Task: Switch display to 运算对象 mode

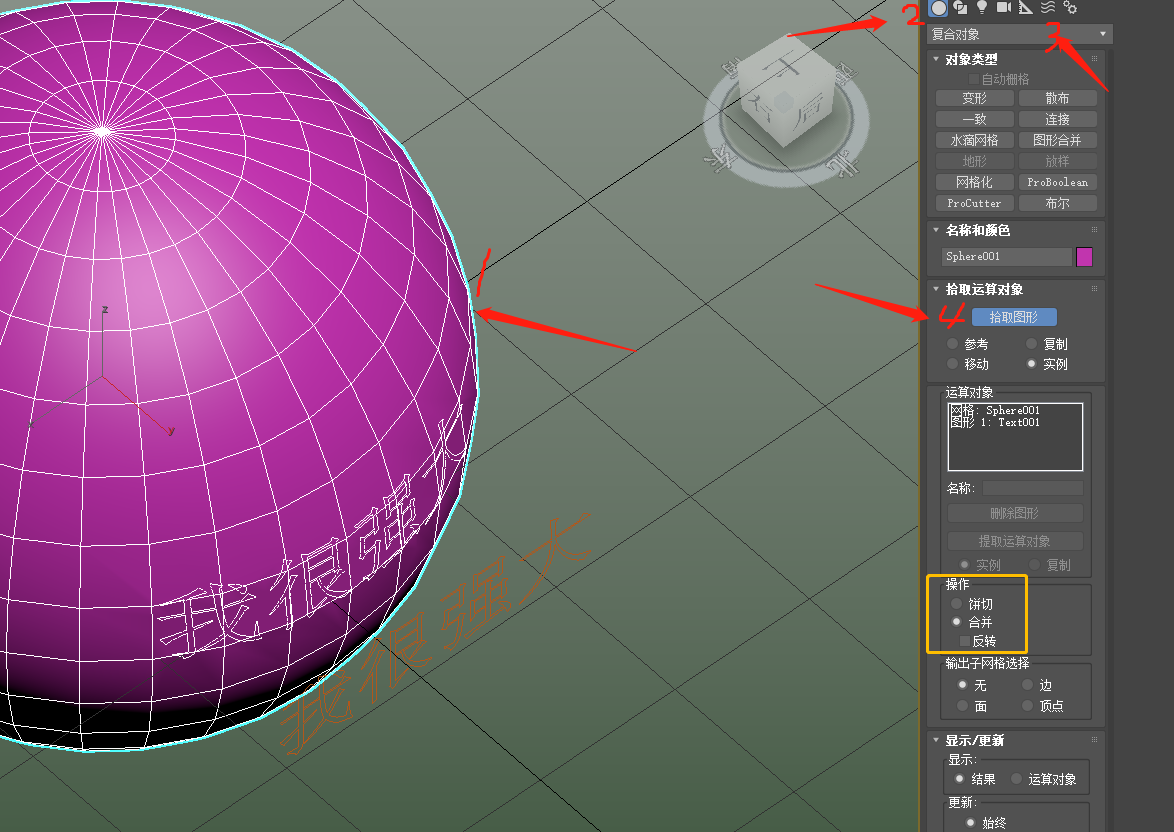Action: click(1015, 778)
